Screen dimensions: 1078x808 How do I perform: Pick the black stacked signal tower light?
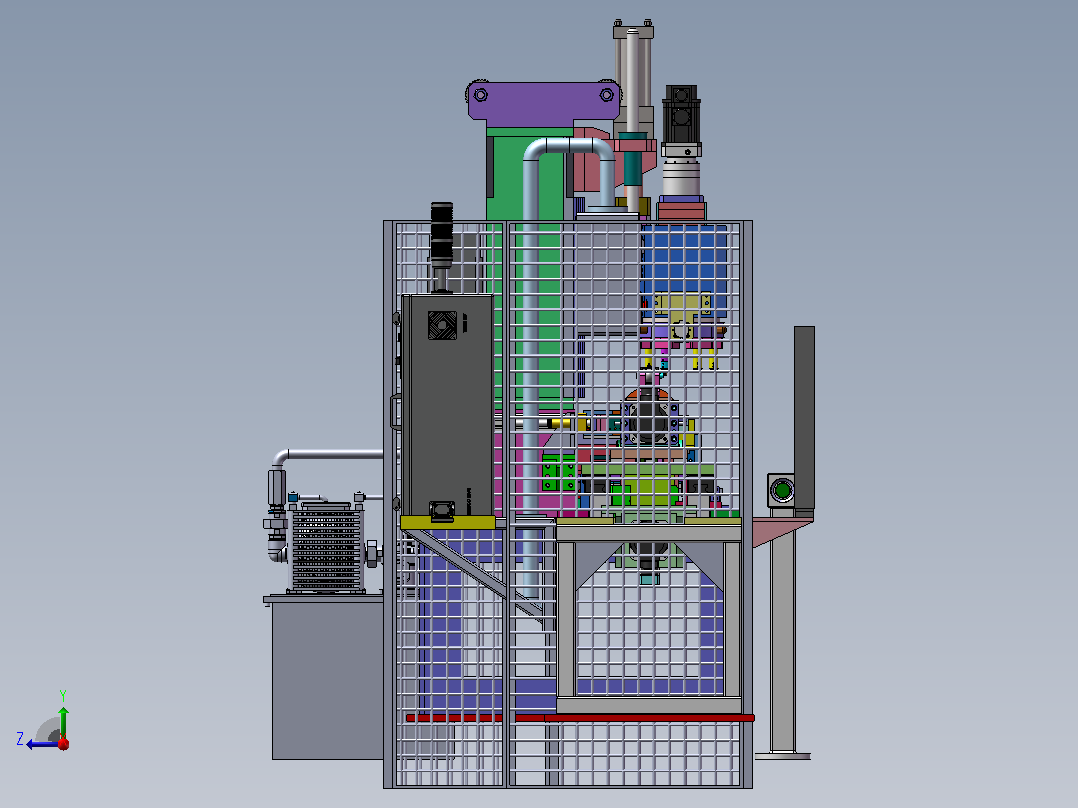point(441,235)
